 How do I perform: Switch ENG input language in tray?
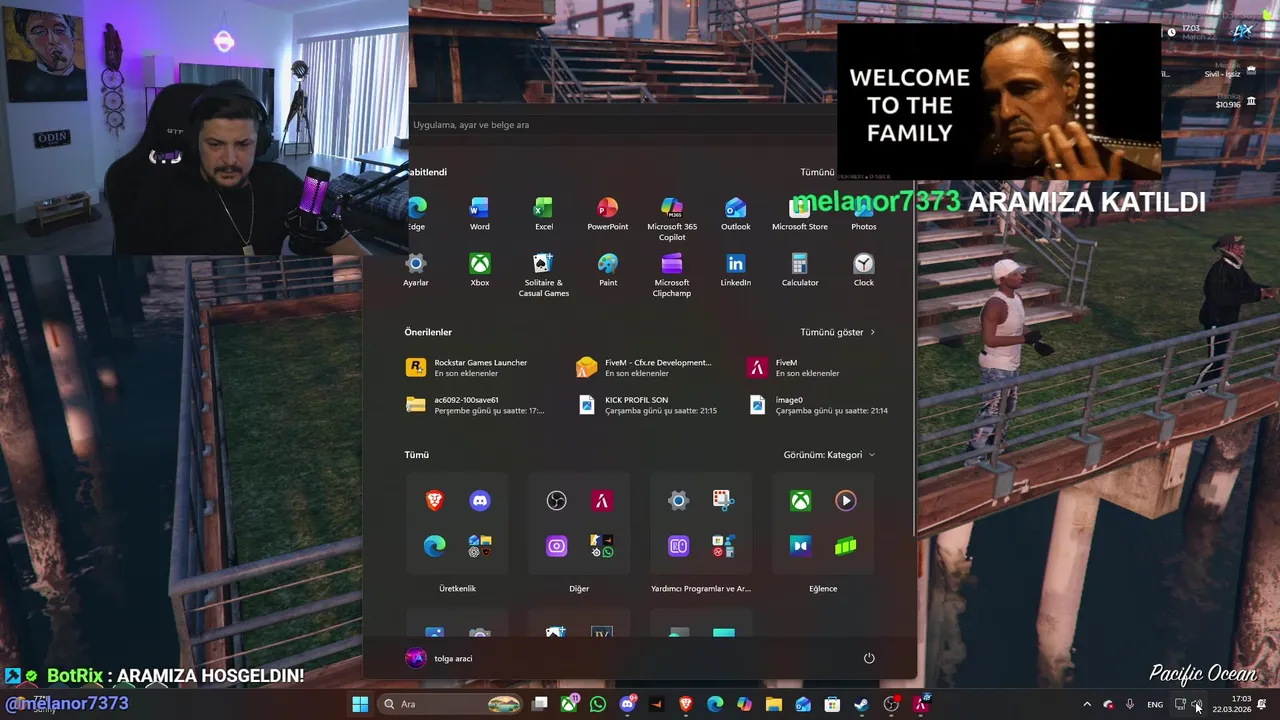click(x=1155, y=704)
